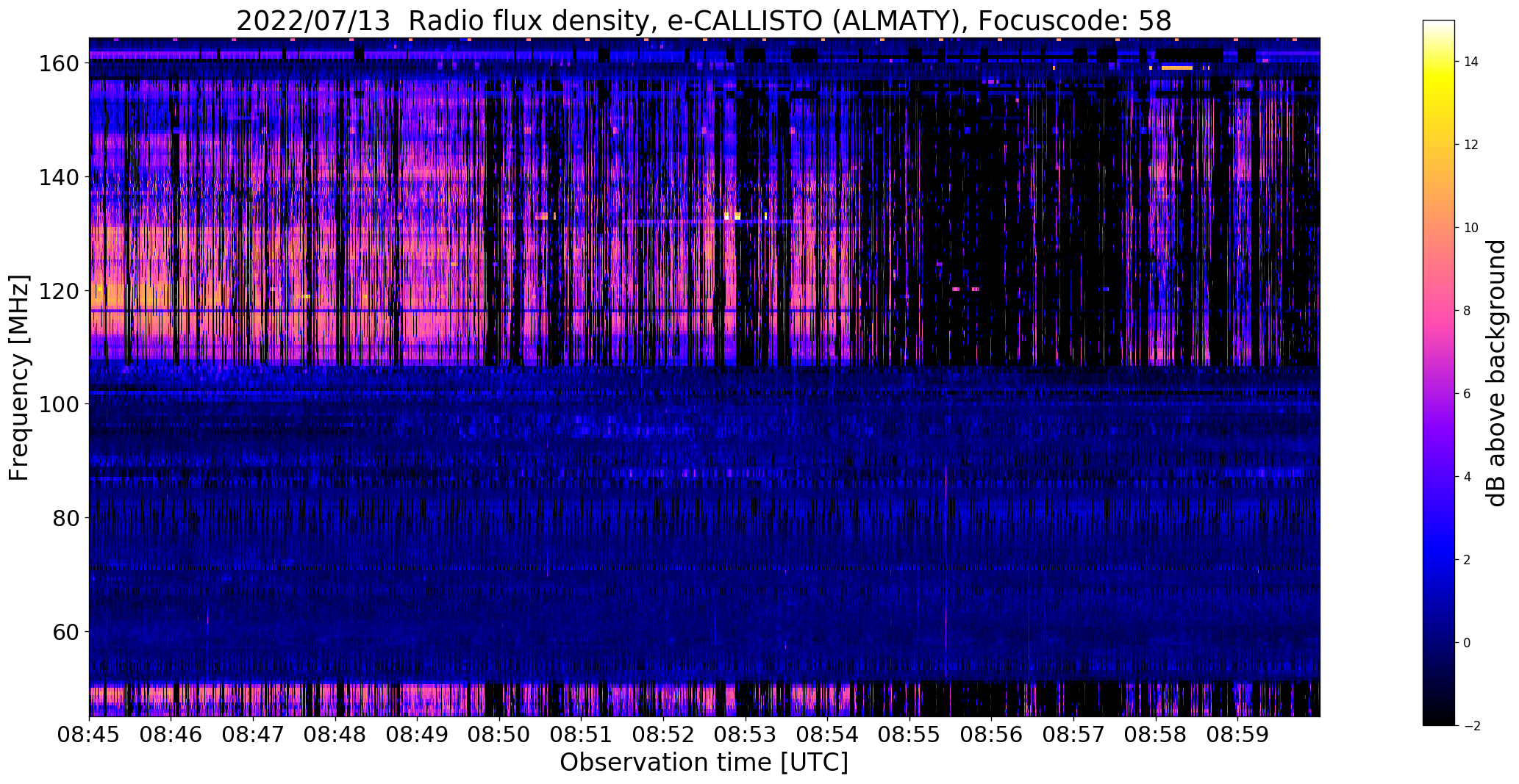Click the colorbar tick value 14
The width and height of the screenshot is (1519, 784).
click(1471, 62)
